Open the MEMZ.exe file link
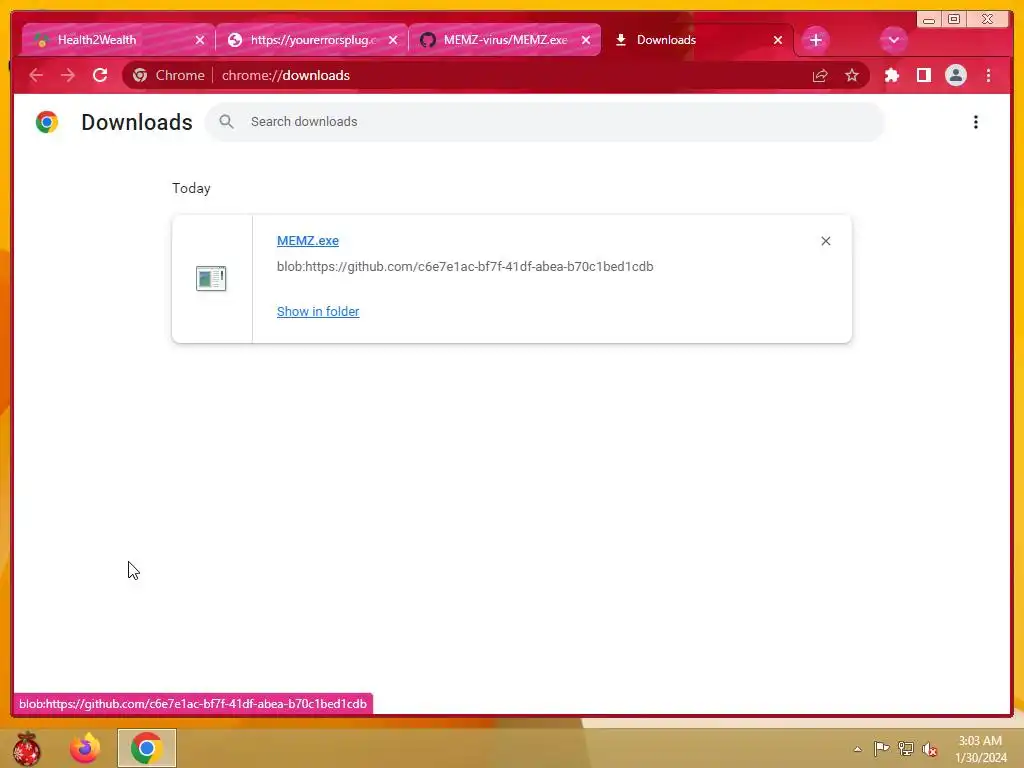 point(308,240)
